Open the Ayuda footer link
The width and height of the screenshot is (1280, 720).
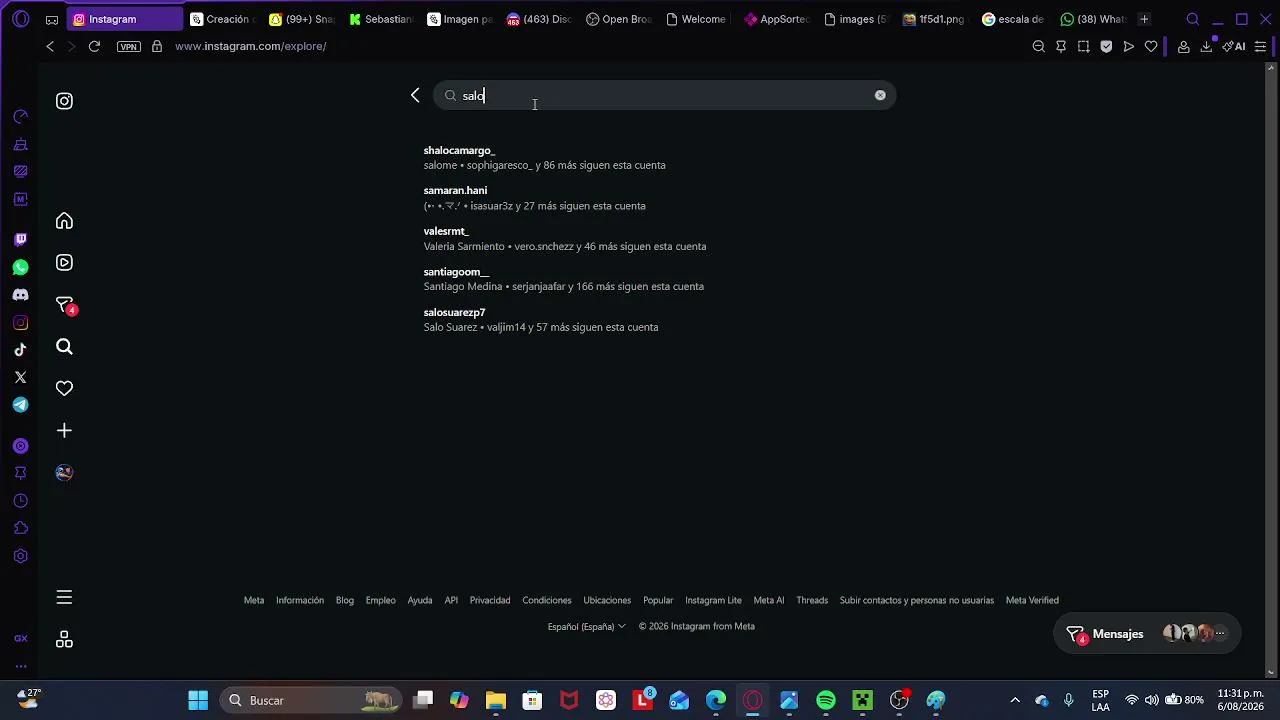click(x=420, y=600)
